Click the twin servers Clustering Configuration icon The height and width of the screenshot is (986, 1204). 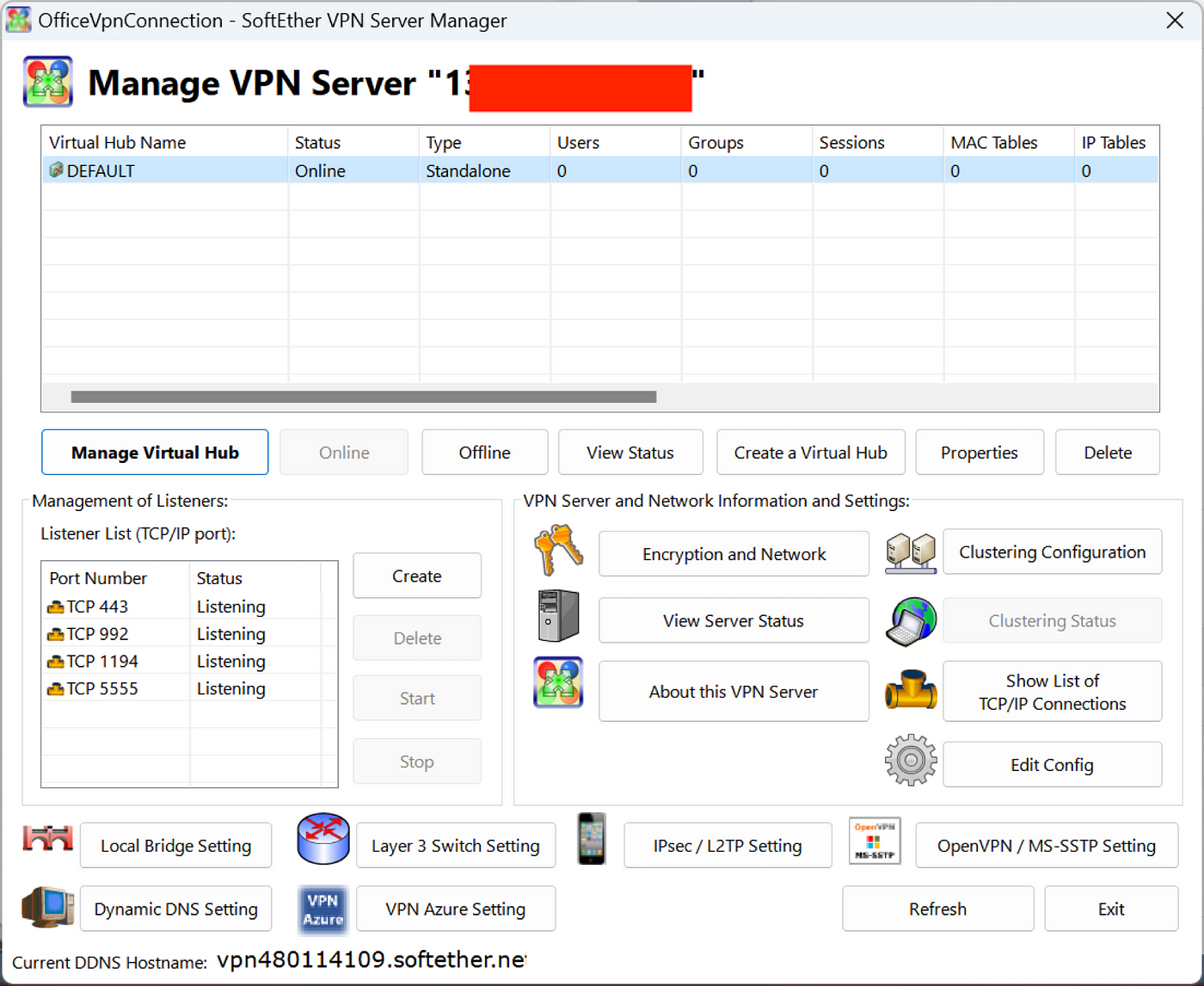point(911,553)
